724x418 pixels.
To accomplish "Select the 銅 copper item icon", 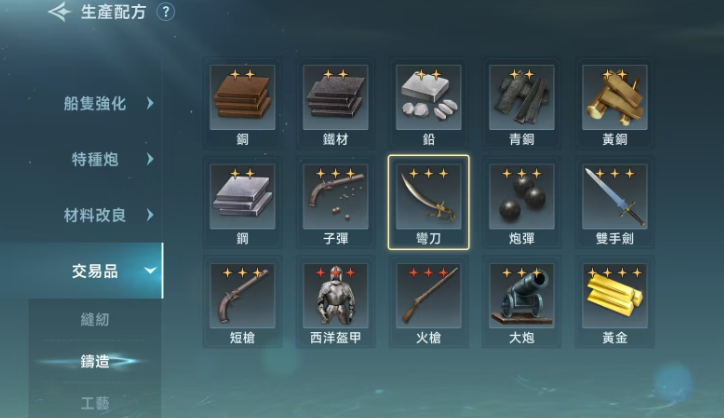I will (x=242, y=97).
